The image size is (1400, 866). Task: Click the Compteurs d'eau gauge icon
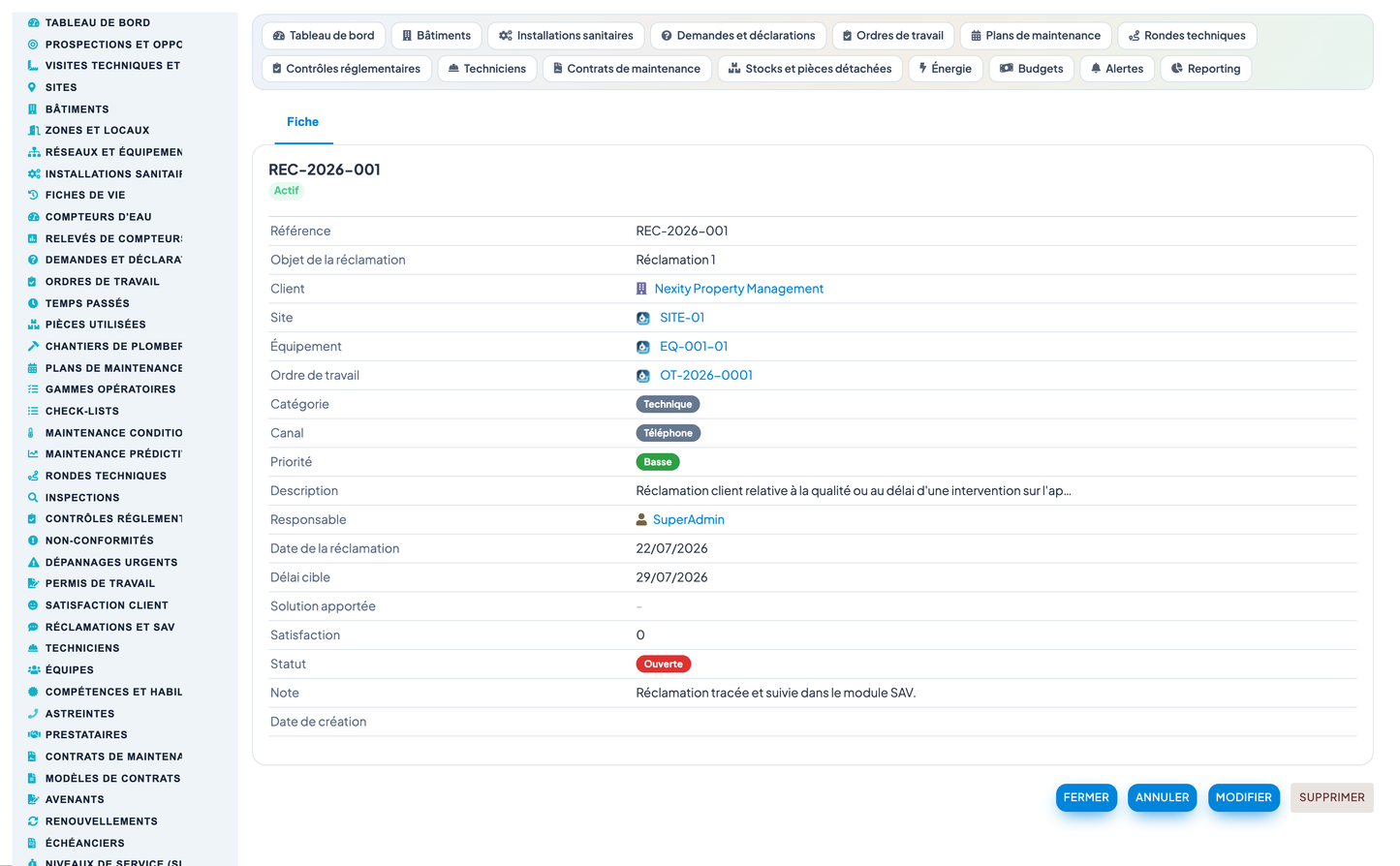point(33,217)
